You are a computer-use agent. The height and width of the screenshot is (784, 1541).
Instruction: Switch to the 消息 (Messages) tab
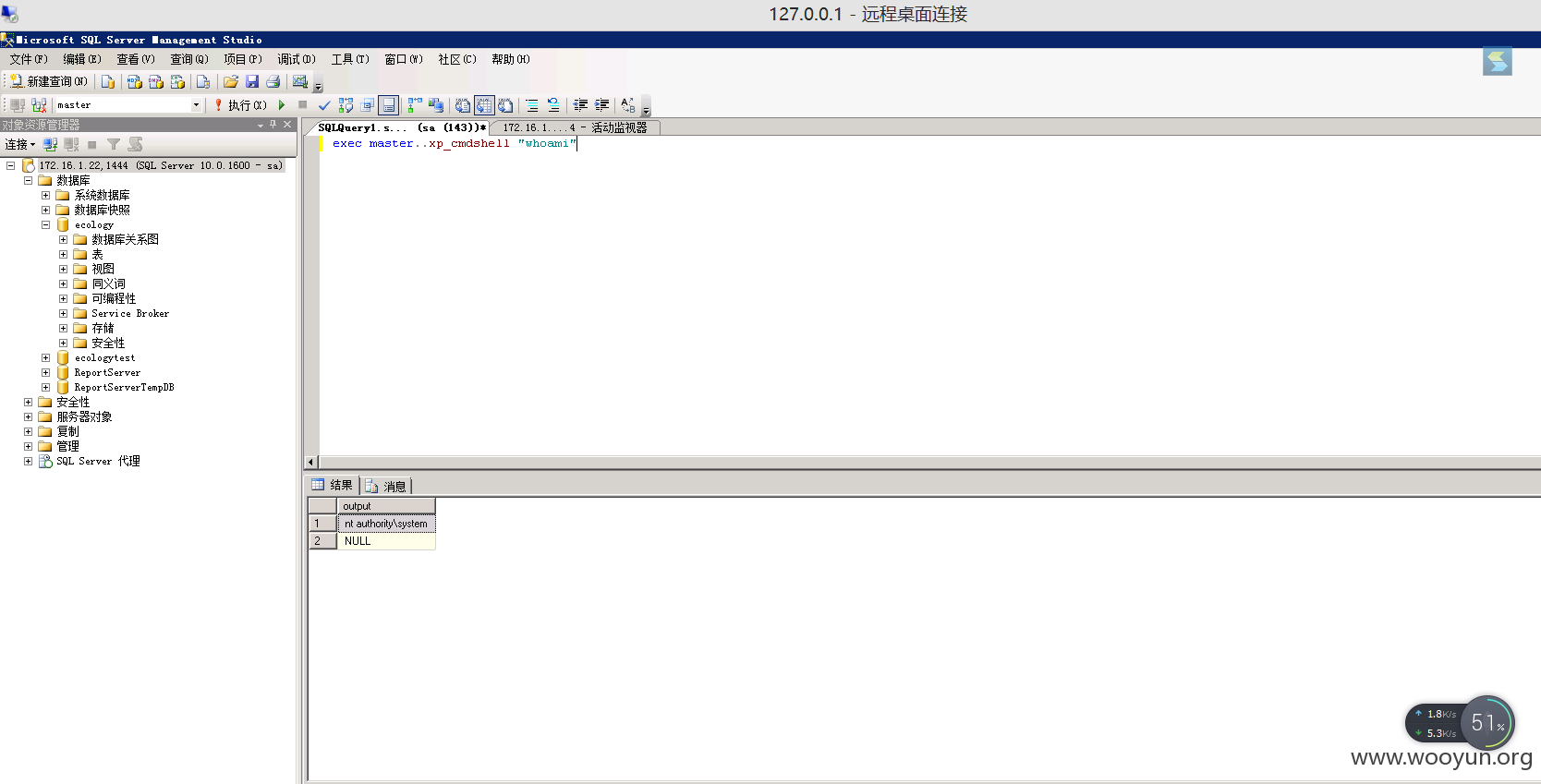(386, 486)
